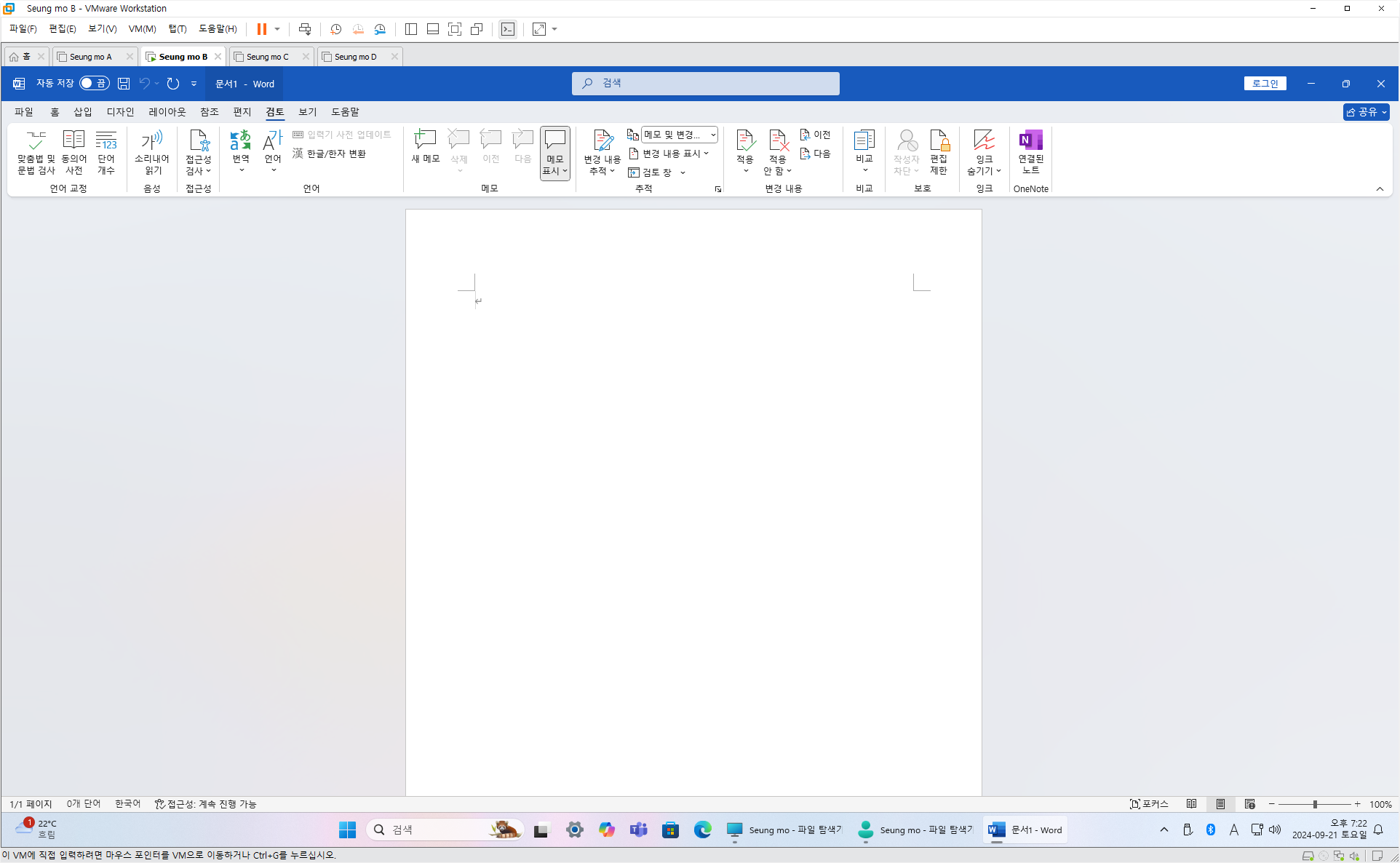This screenshot has height=863, width=1400.
Task: Toggle Track Changes (변경 내용 추적)
Action: point(602,142)
